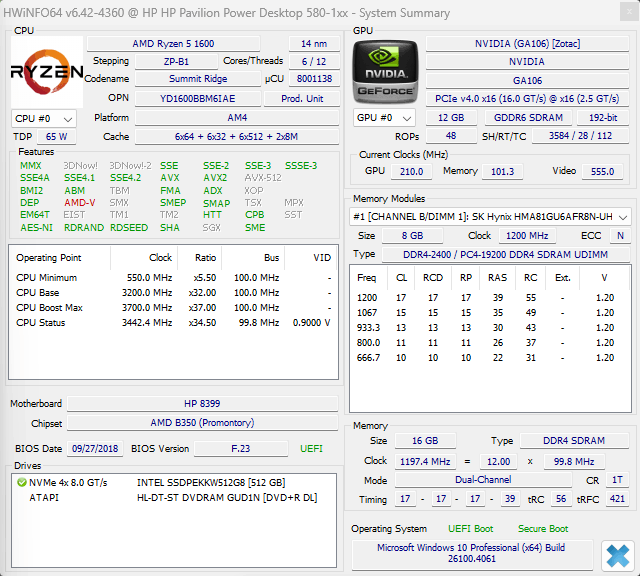Click the GPU memory clock 101.3 value
This screenshot has height=576, width=640.
[x=502, y=172]
